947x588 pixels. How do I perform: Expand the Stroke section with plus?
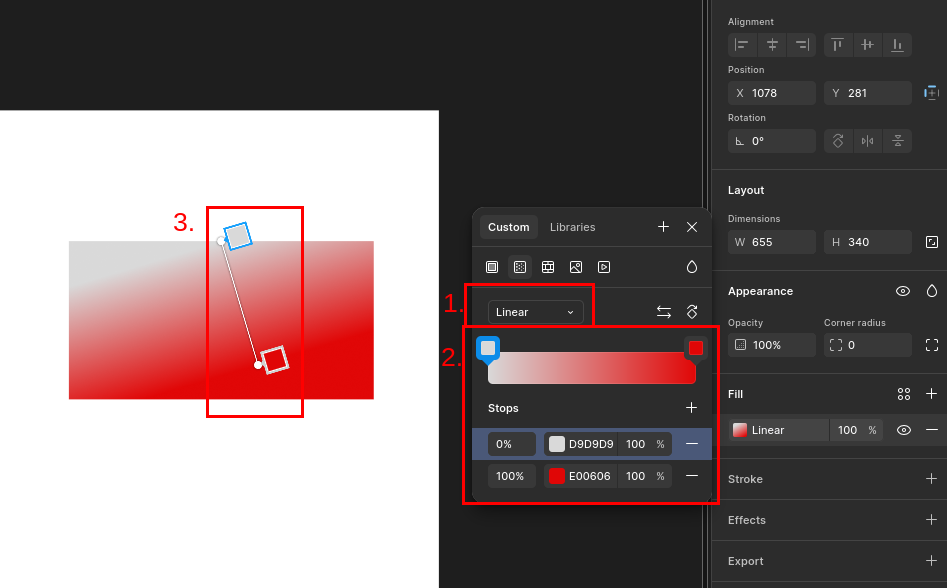coord(932,479)
